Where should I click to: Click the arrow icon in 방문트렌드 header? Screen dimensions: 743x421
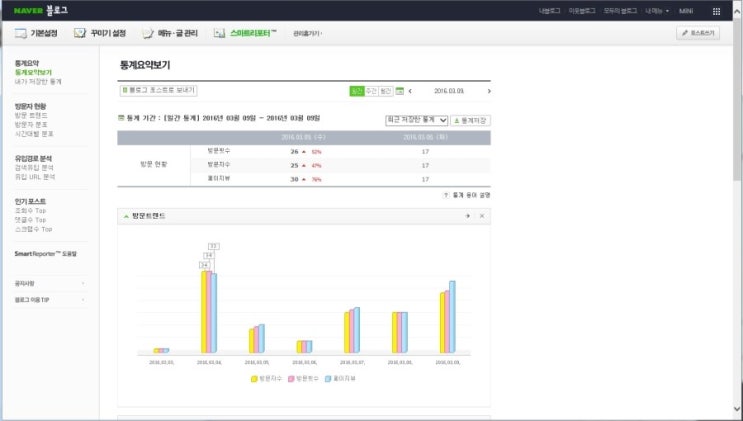(468, 216)
